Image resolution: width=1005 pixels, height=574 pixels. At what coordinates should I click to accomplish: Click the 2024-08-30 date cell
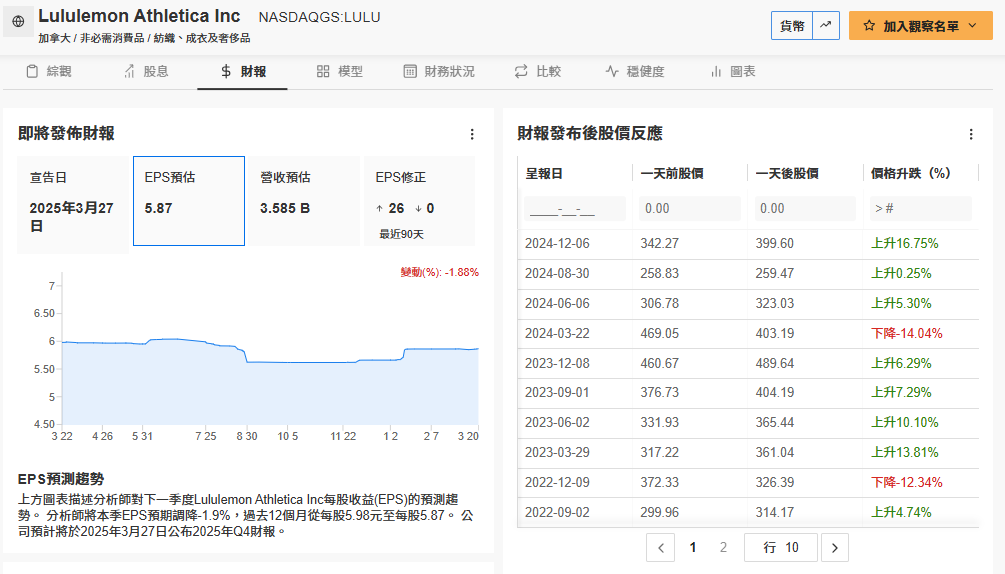(557, 274)
